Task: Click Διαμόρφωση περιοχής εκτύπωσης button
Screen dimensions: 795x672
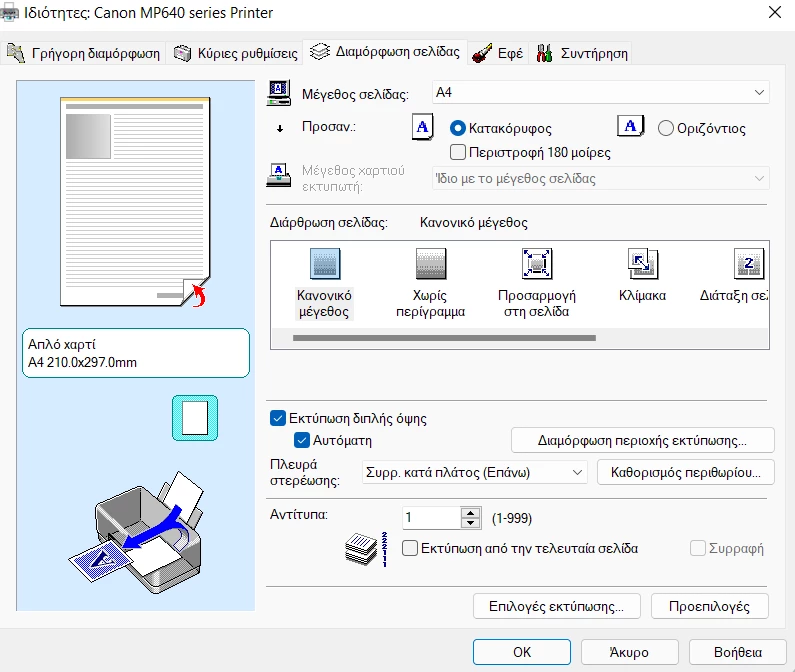Action: tap(642, 440)
